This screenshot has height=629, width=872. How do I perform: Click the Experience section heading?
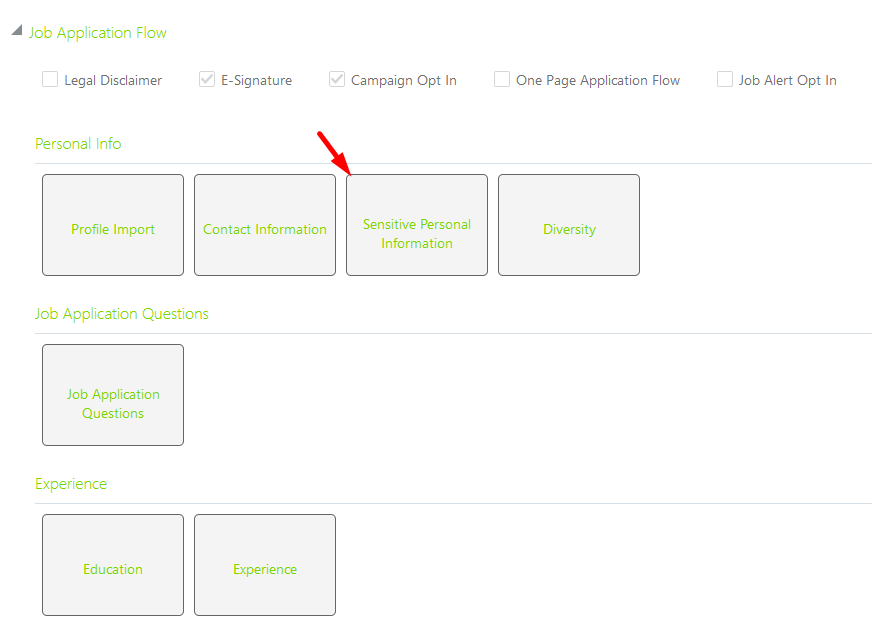[x=71, y=484]
